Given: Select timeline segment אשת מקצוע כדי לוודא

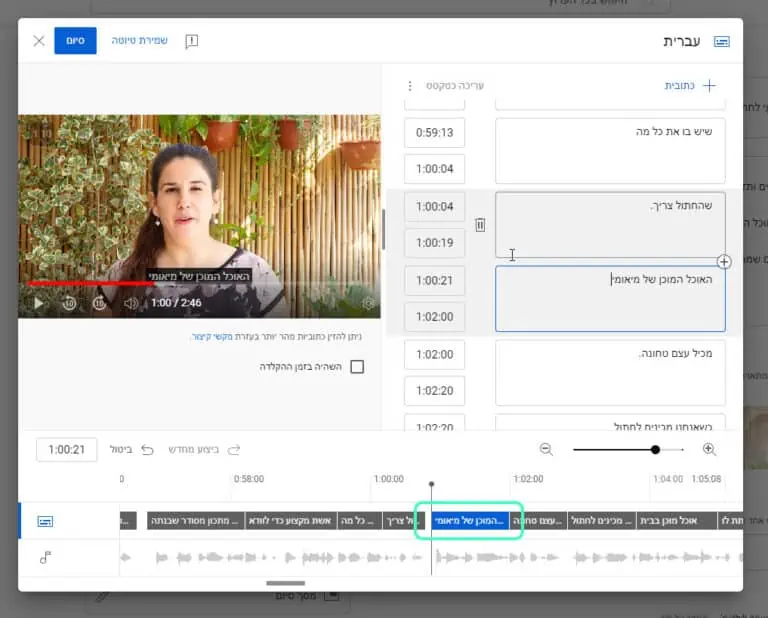Looking at the screenshot, I should click(290, 521).
